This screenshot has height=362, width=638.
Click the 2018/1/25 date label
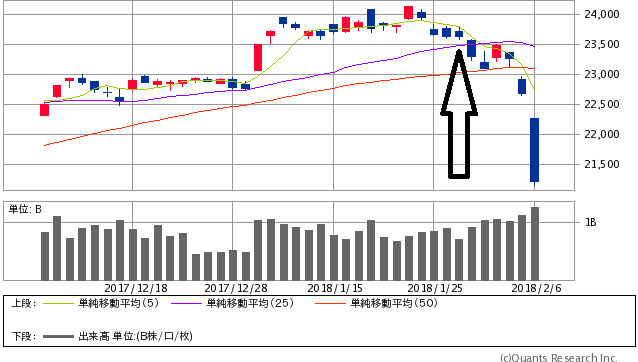435,288
